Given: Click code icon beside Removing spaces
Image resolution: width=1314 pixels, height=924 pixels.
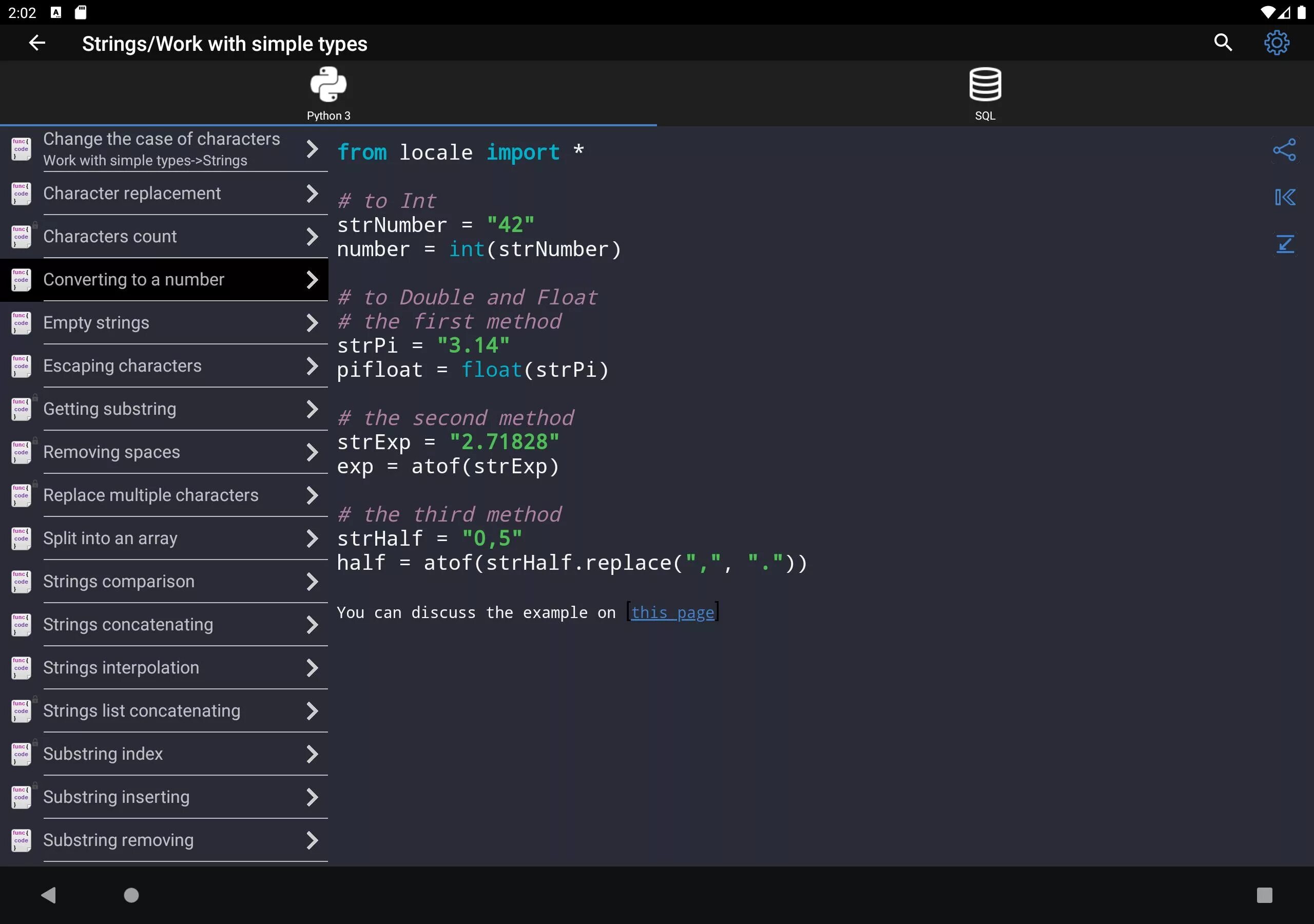Looking at the screenshot, I should [21, 452].
